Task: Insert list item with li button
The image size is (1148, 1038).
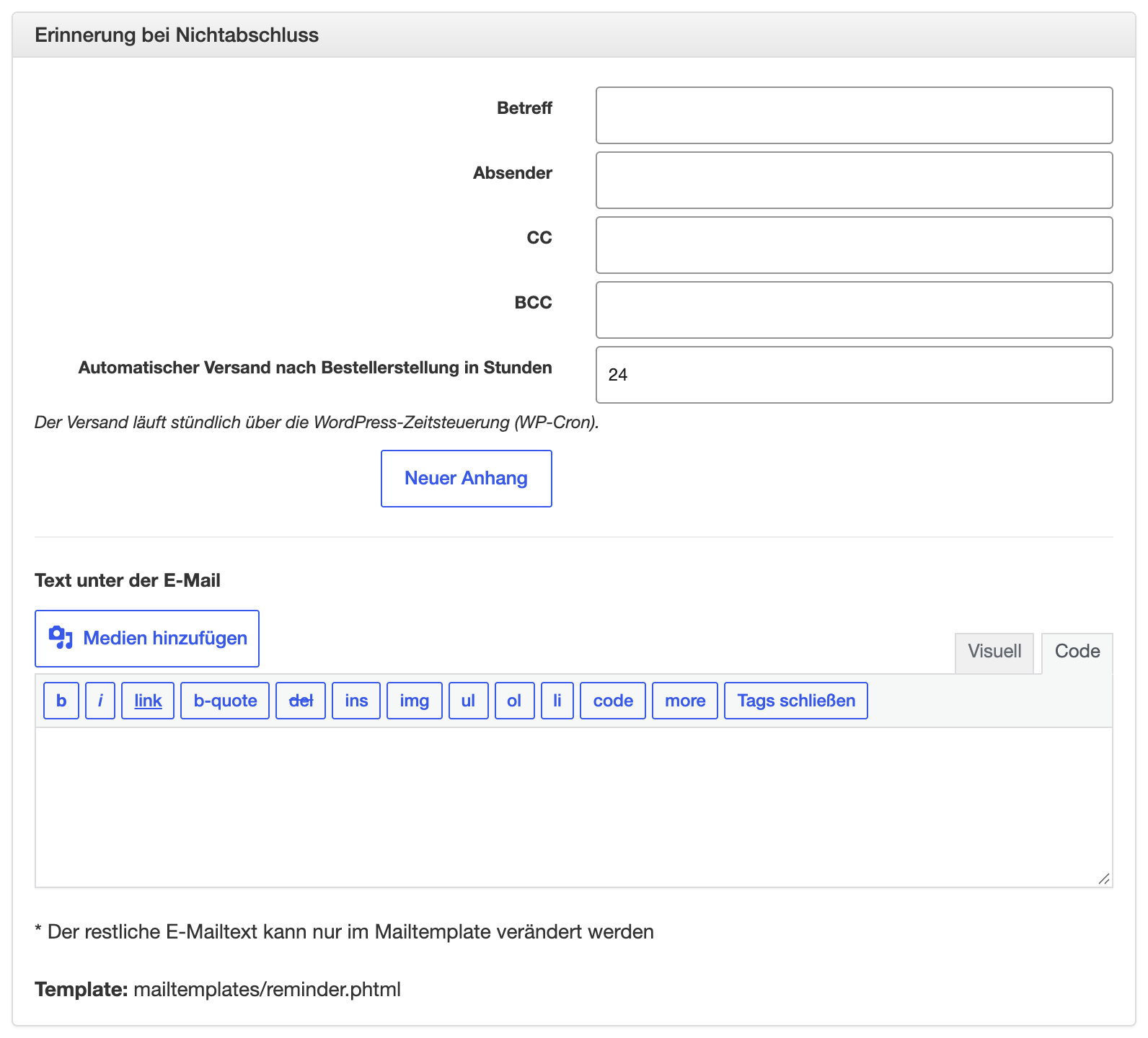Action: [x=557, y=701]
